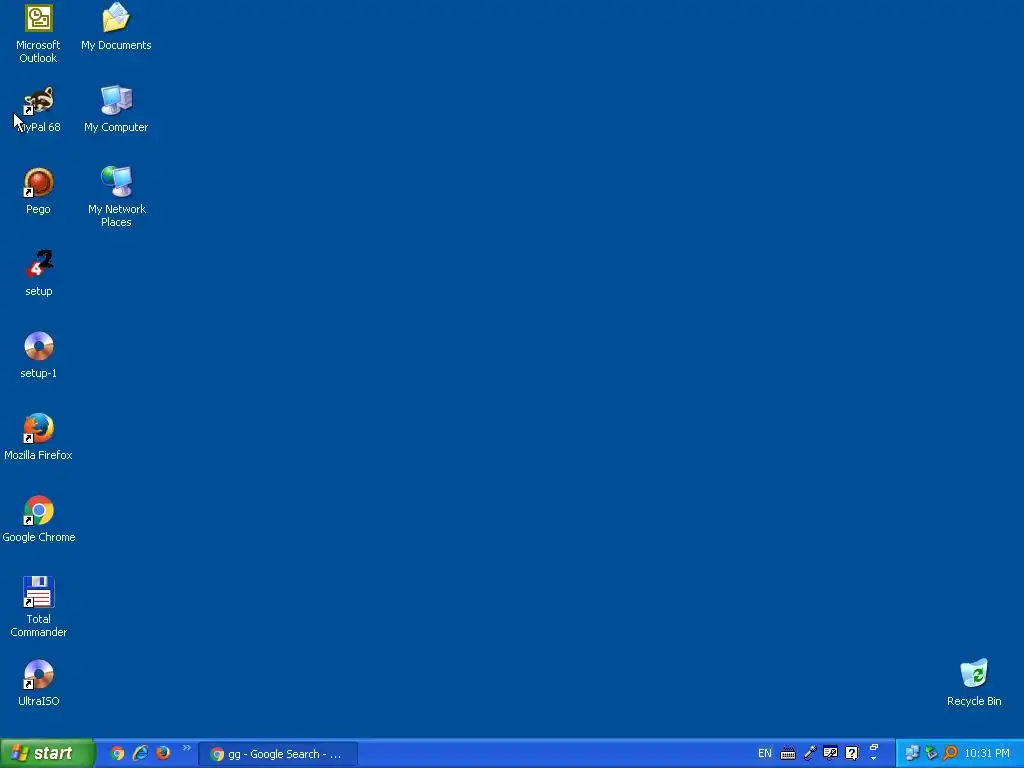
Task: Click the language bar keyboard icon
Action: pos(788,754)
